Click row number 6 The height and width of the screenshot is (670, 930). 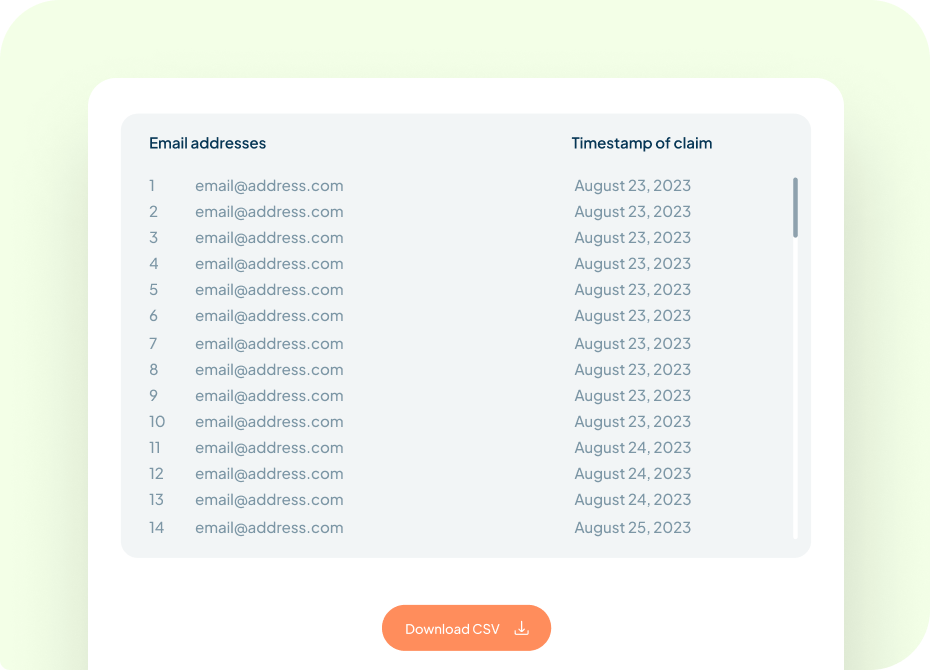154,315
